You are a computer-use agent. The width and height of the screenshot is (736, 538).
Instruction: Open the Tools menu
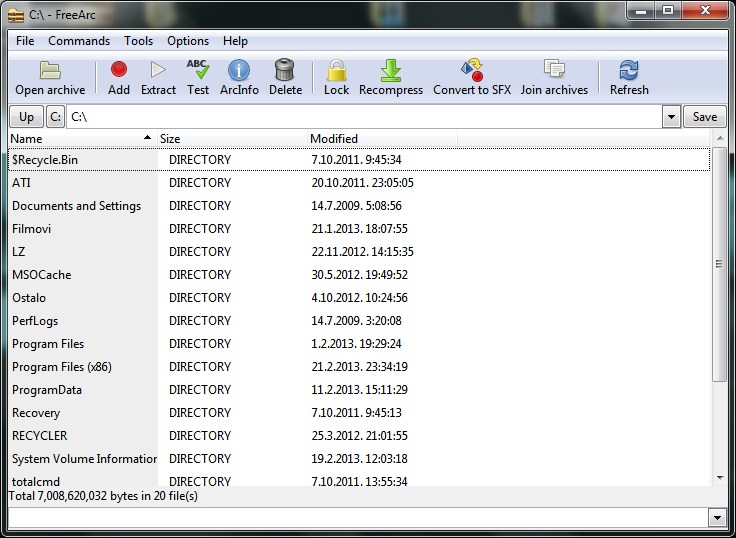pyautogui.click(x=138, y=41)
